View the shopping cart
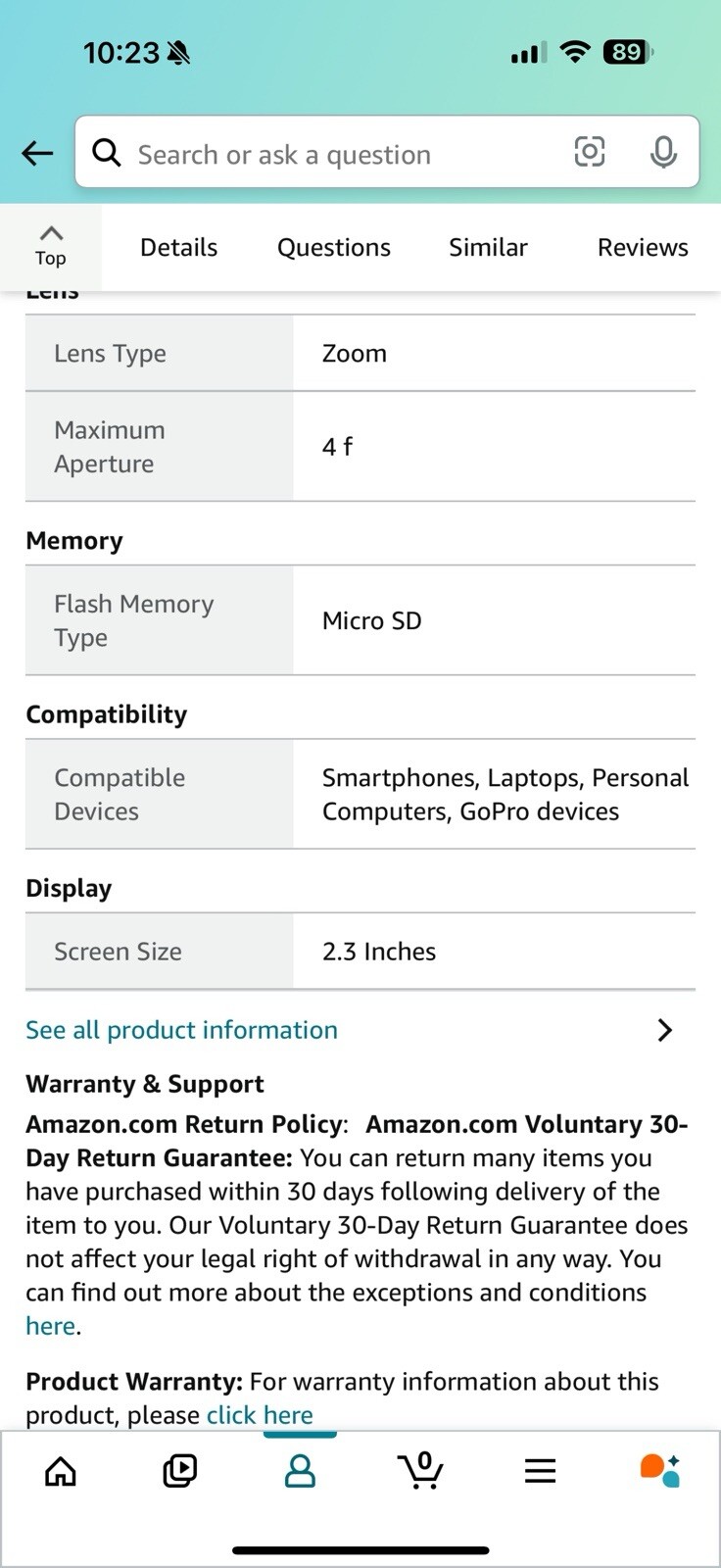This screenshot has height=1568, width=721. [x=420, y=1470]
